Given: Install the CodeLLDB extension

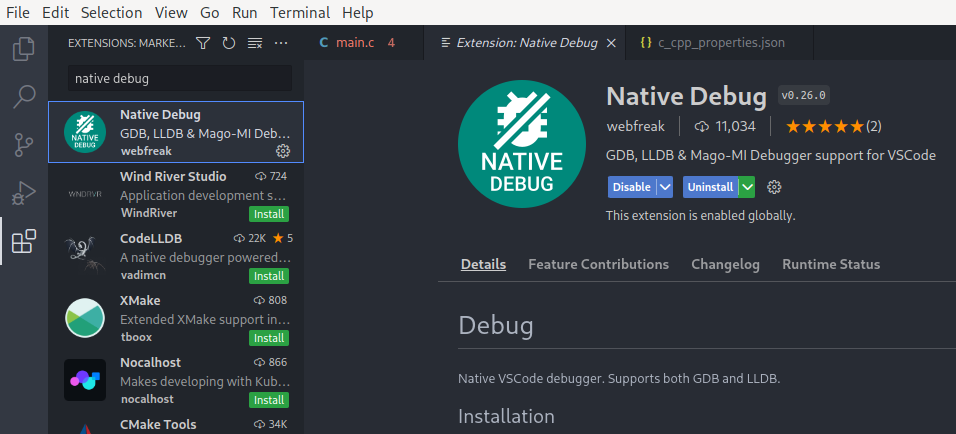Looking at the screenshot, I should [x=269, y=276].
